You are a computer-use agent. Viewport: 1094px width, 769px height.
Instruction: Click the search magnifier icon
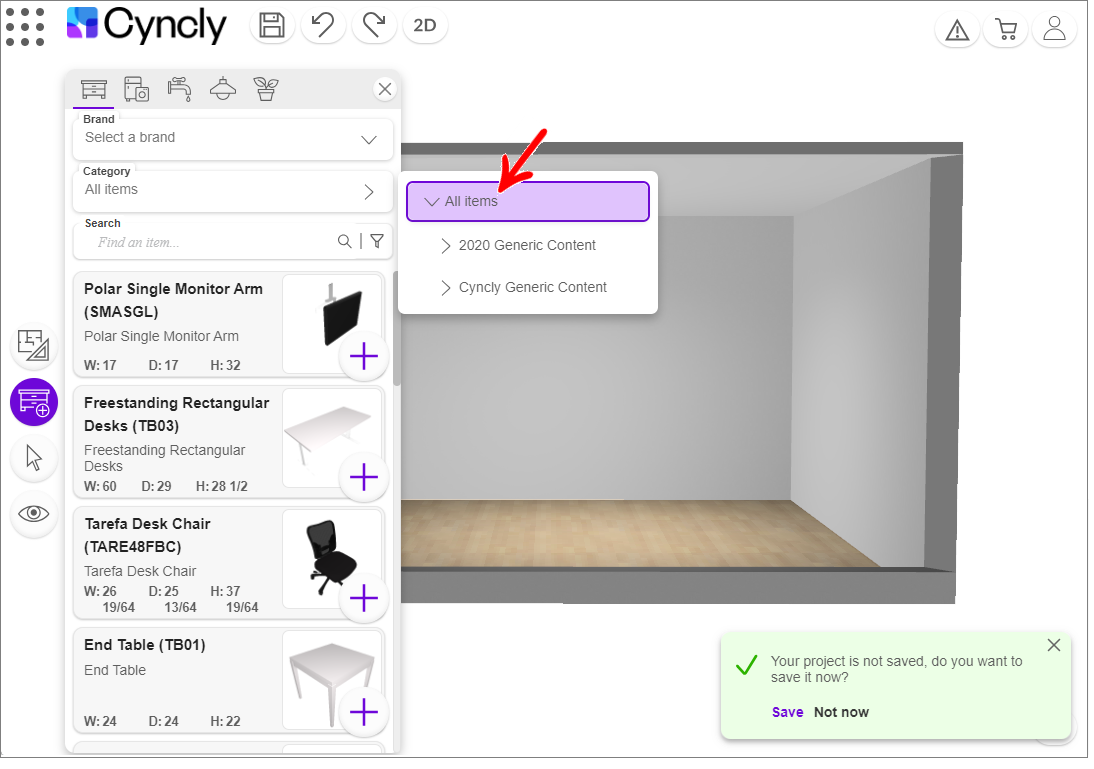pos(345,241)
